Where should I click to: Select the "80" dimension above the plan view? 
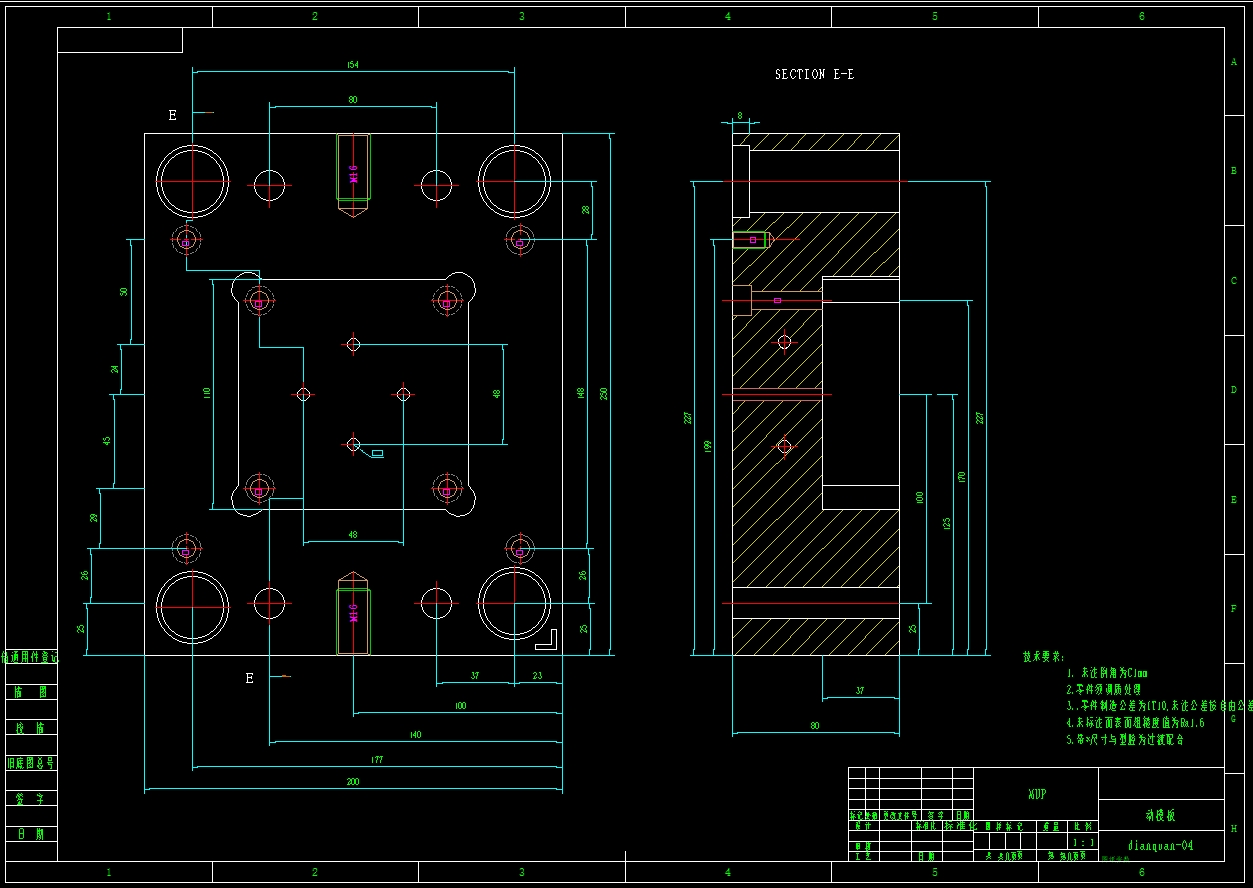click(x=353, y=100)
